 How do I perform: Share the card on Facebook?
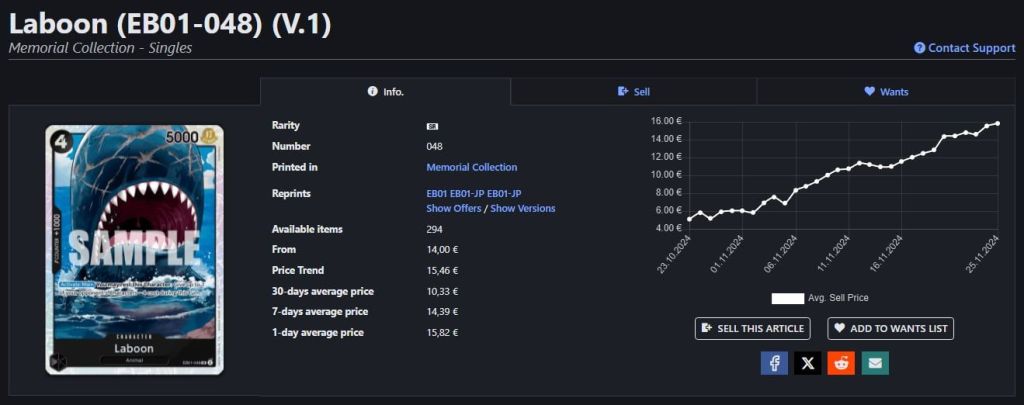coord(774,362)
